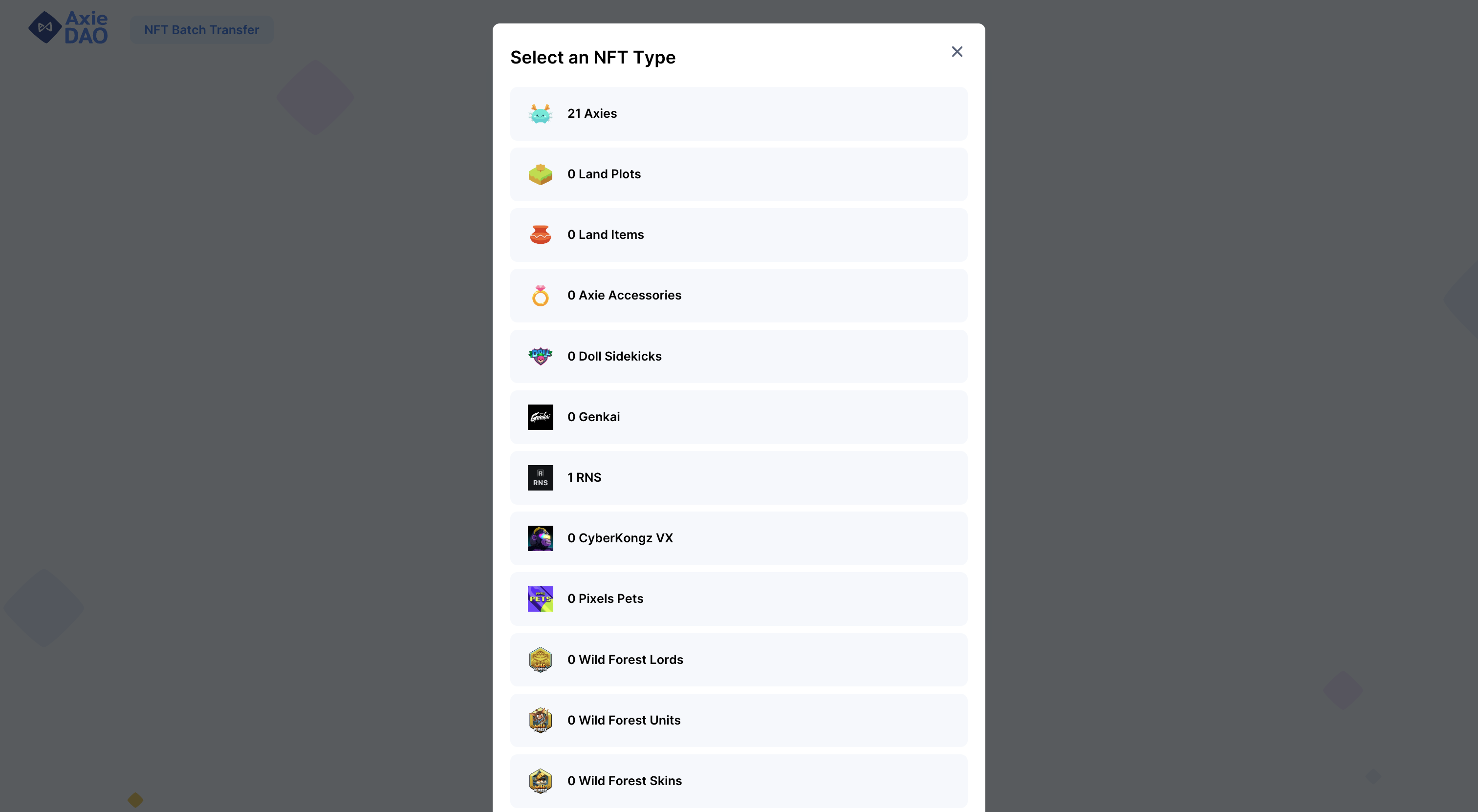This screenshot has width=1478, height=812.
Task: Click the Genkai logo icon
Action: click(x=540, y=417)
